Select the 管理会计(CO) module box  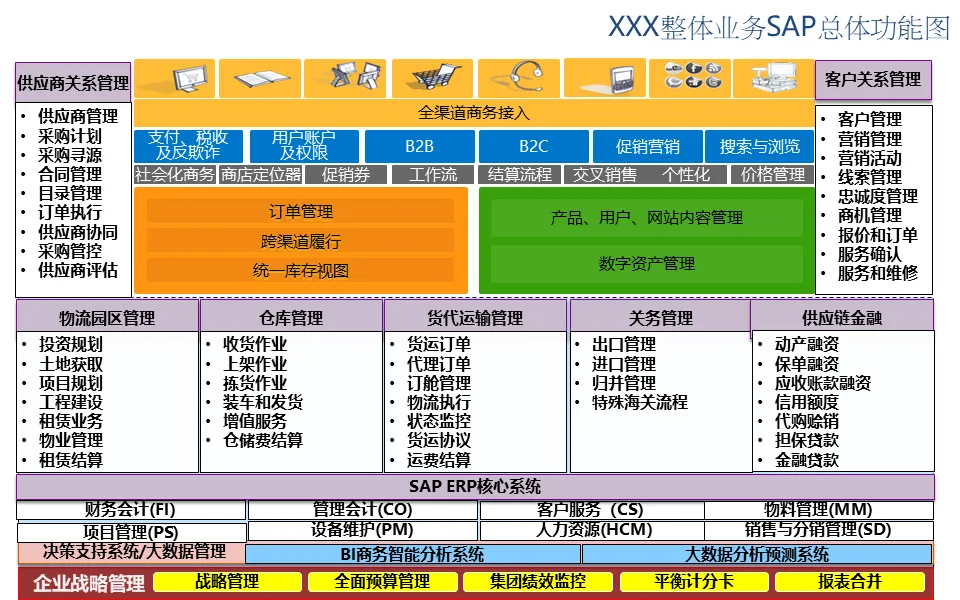(x=362, y=510)
